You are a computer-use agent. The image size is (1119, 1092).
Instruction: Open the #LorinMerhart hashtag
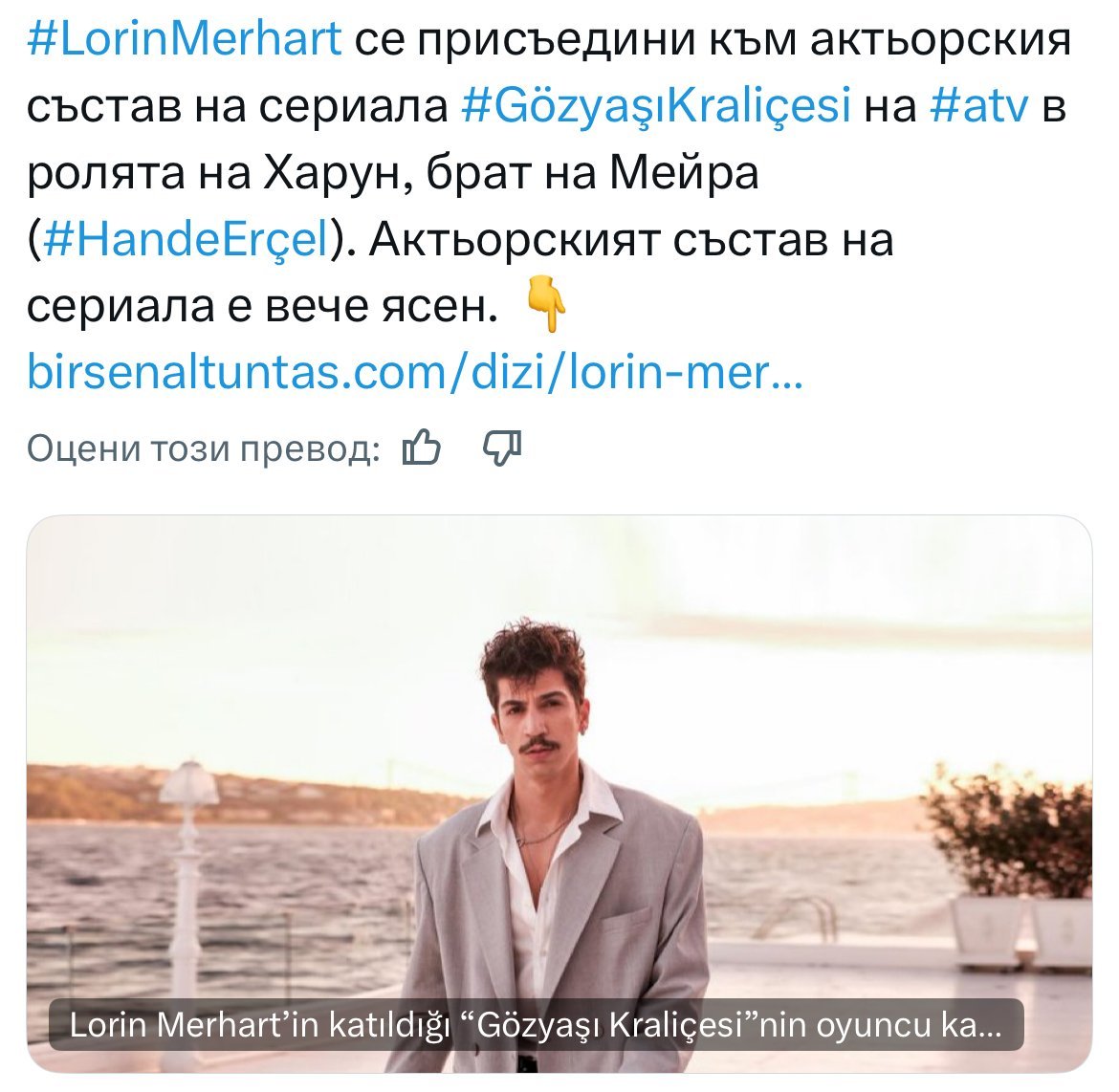[x=185, y=39]
